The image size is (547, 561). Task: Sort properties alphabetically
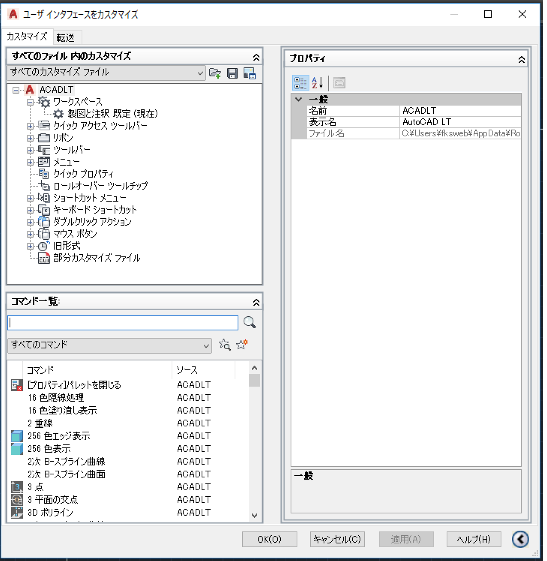(x=317, y=83)
